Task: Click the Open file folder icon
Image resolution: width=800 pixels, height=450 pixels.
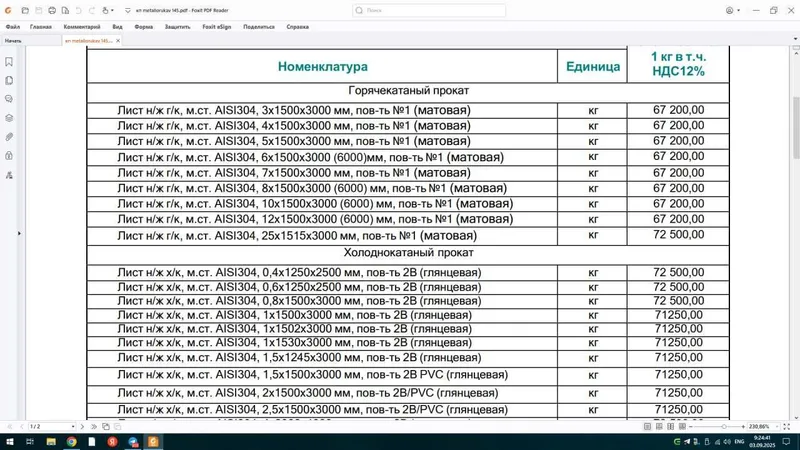Action: click(25, 10)
